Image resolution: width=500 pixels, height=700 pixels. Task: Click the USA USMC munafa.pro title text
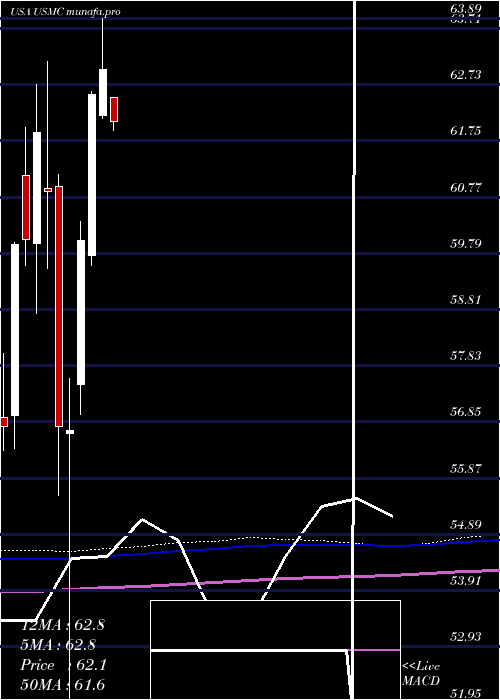66,12
